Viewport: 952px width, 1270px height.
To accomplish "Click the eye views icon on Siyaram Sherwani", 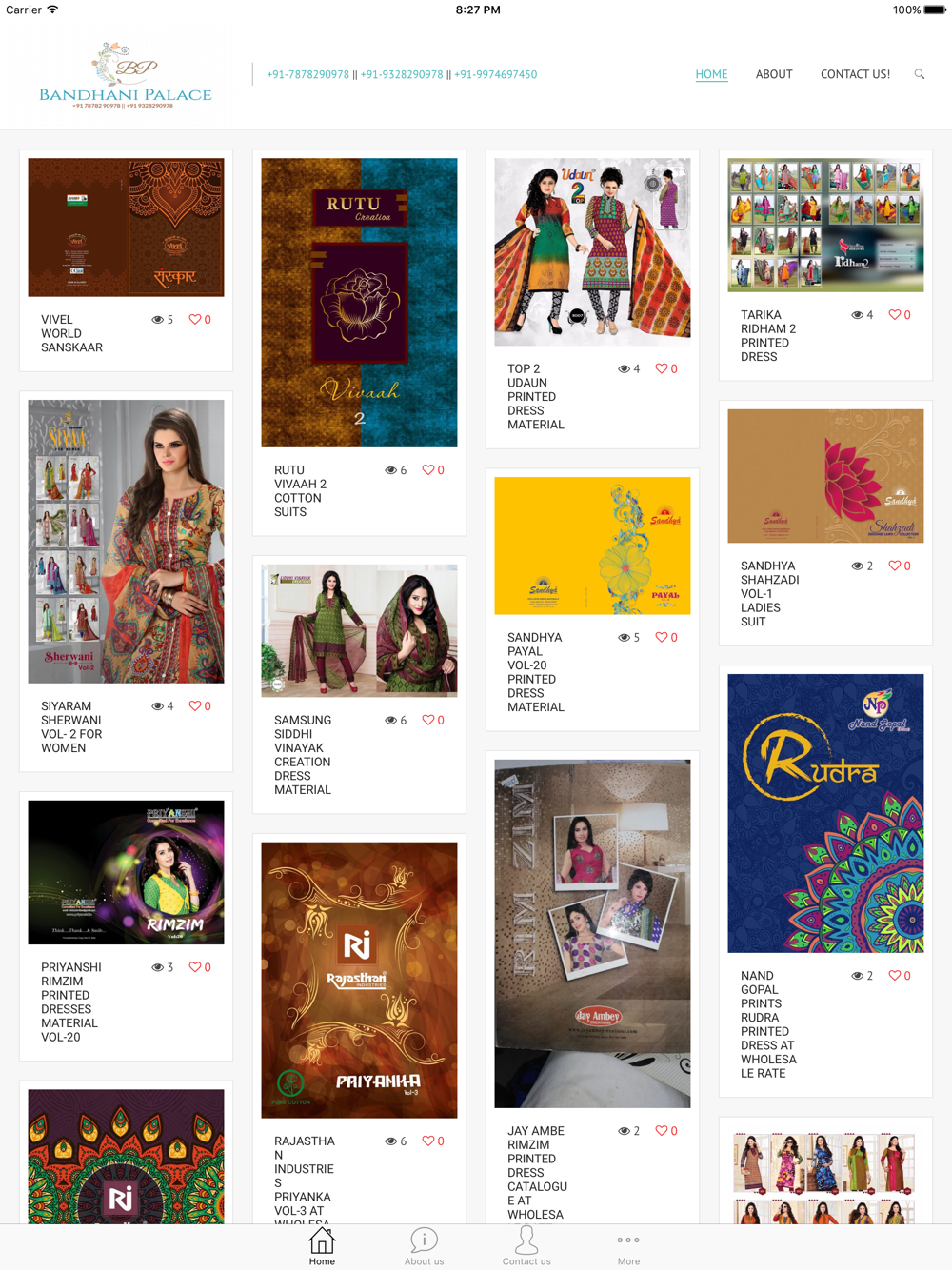I will [157, 706].
